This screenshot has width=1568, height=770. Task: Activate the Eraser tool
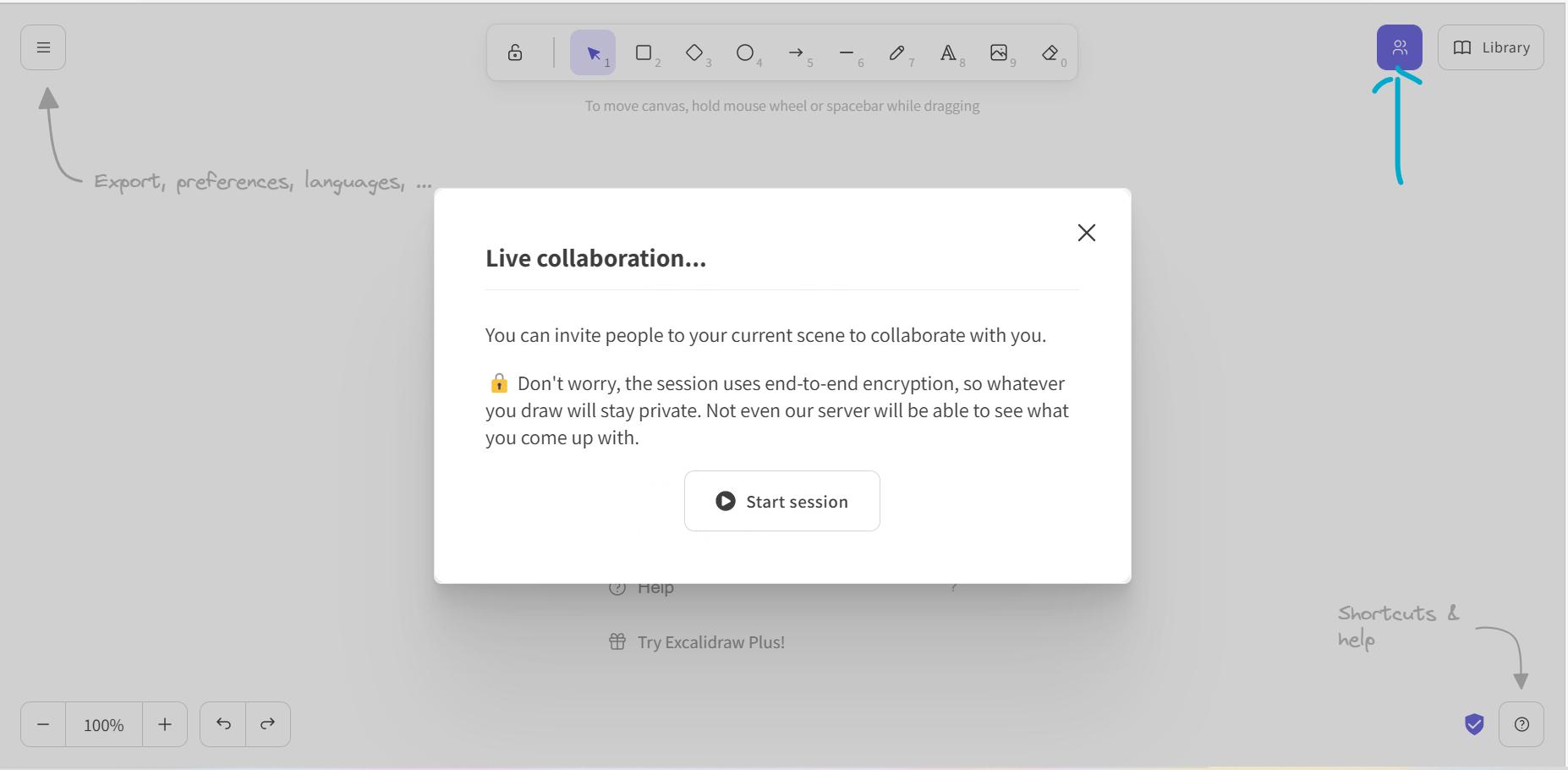point(1050,52)
